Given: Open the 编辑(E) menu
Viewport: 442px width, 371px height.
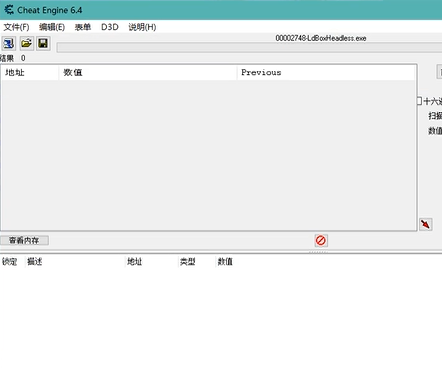Looking at the screenshot, I should point(52,27).
